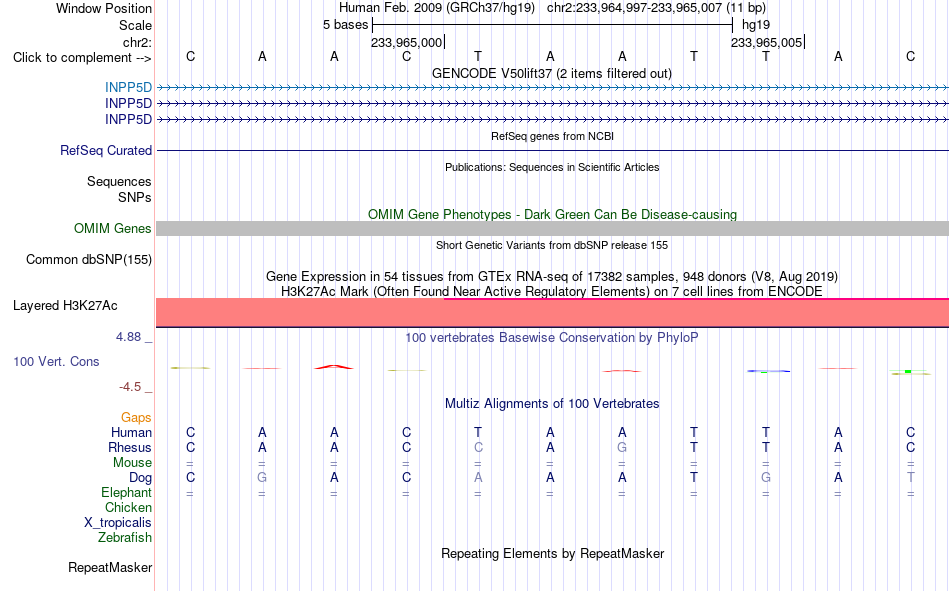This screenshot has height=591, width=950.
Task: Click the -4.5 PhyloP lower scale value
Action: (130, 387)
